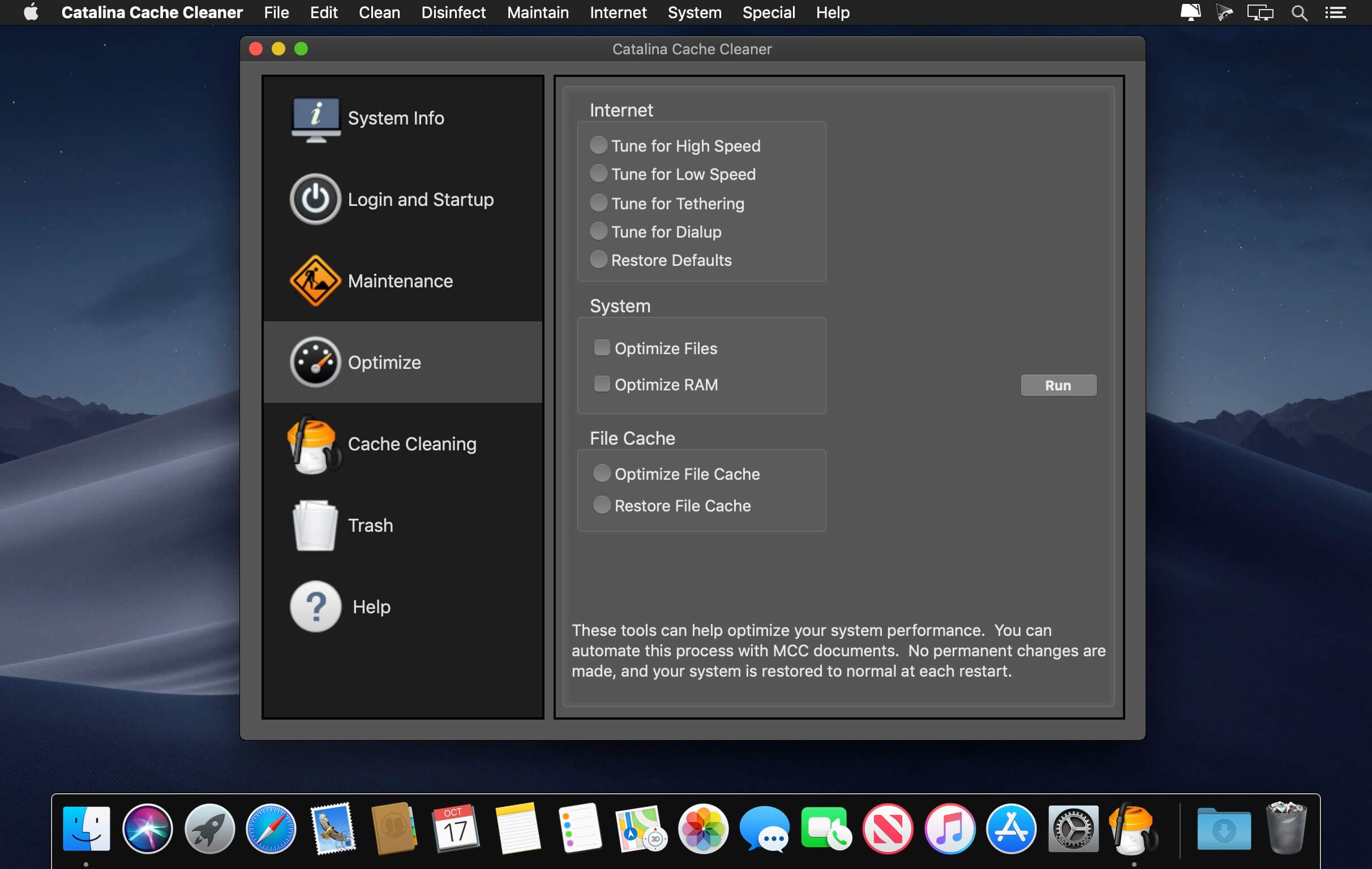Open the Login and Startup section
This screenshot has width=1372, height=869.
click(403, 199)
